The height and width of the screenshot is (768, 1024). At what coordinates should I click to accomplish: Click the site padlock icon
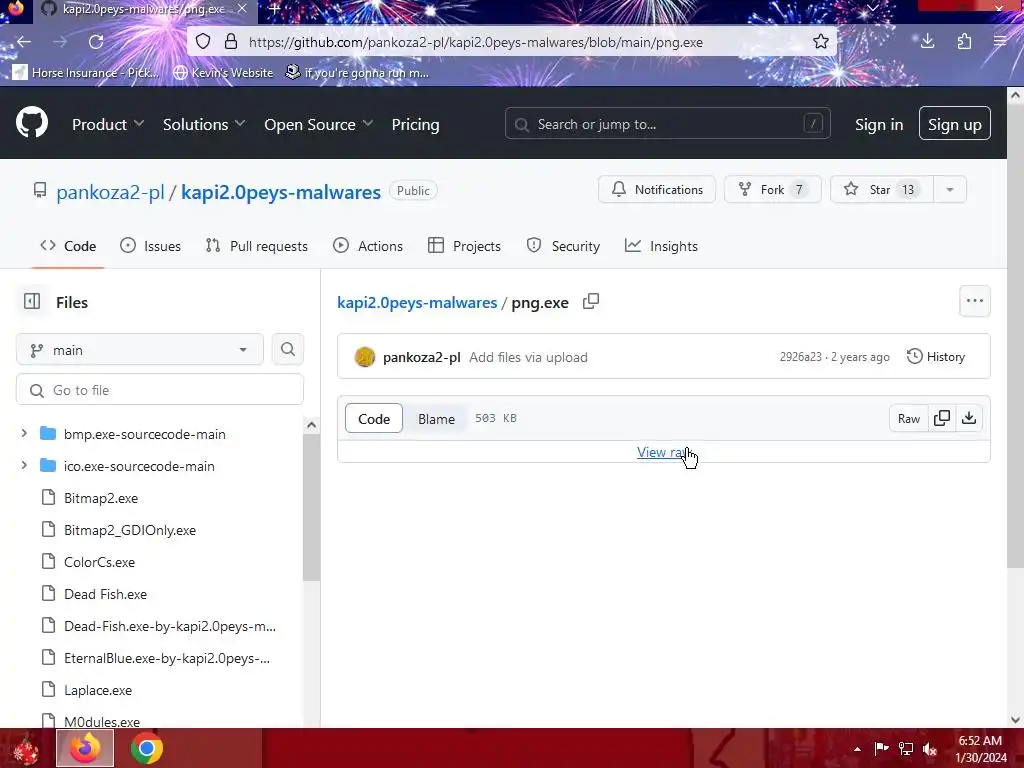(231, 42)
